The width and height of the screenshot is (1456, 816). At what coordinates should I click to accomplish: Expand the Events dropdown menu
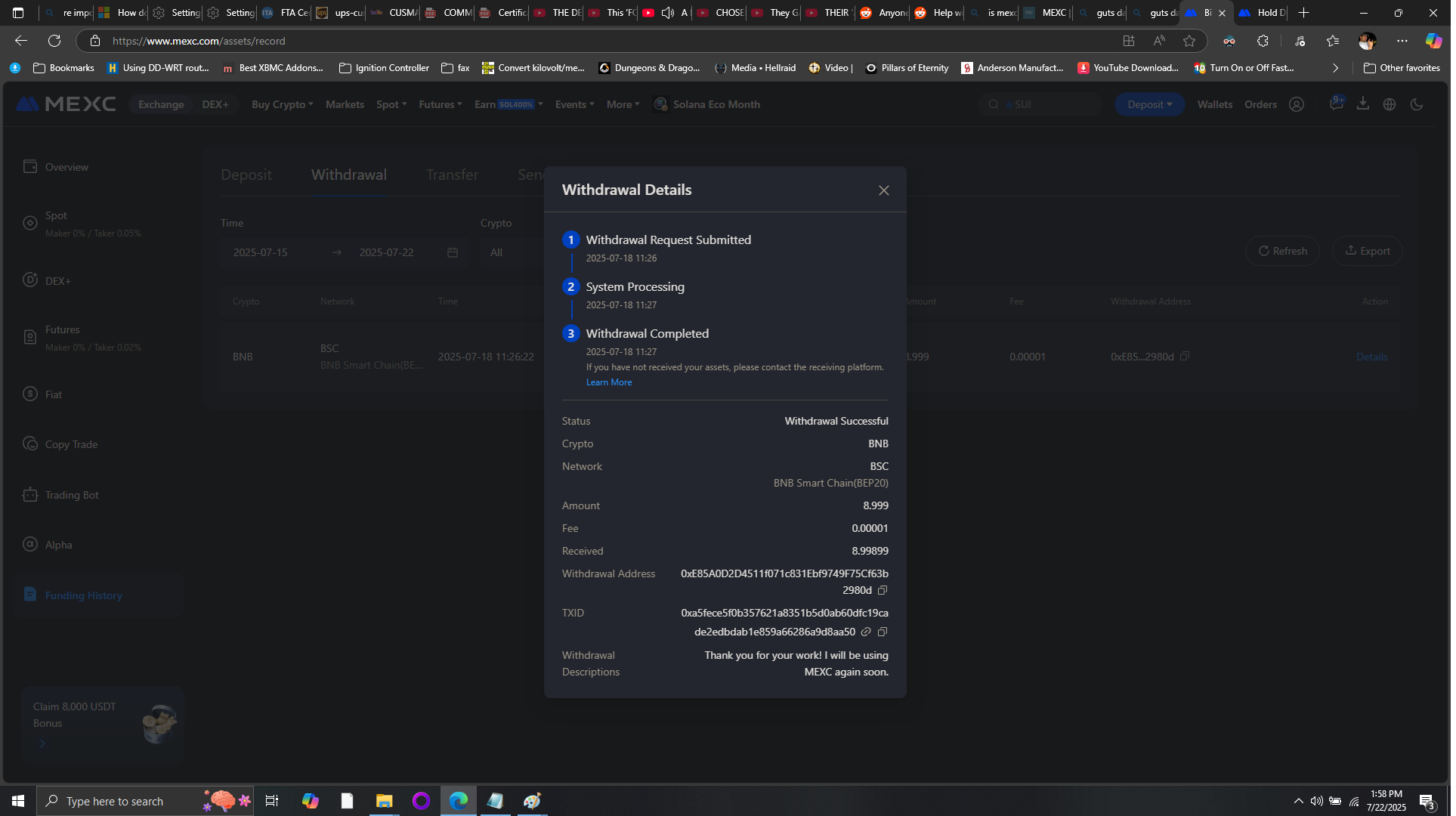coord(574,104)
